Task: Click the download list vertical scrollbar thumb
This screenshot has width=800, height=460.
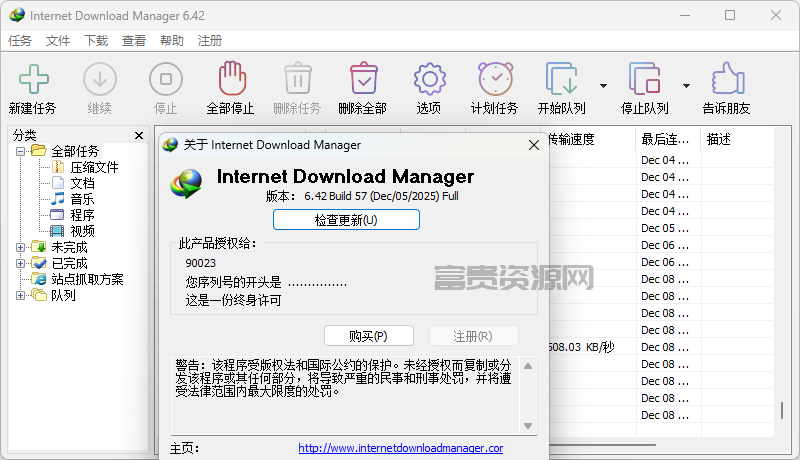Action: (782, 411)
